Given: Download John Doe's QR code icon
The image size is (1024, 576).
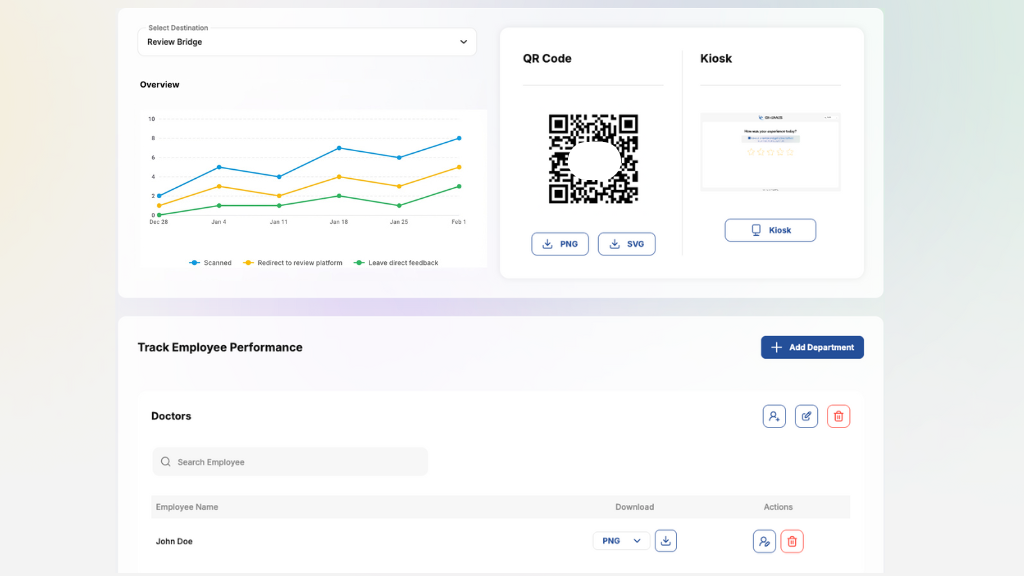Looking at the screenshot, I should pyautogui.click(x=665, y=541).
